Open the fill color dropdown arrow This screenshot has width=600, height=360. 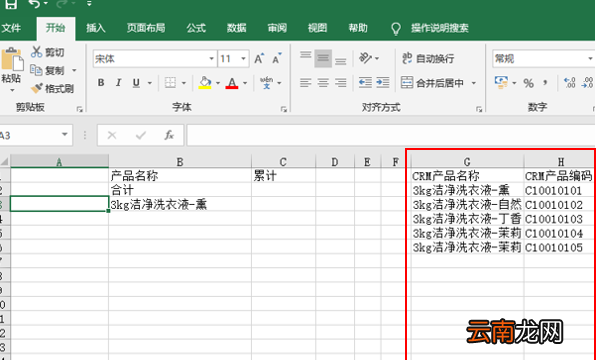(218, 83)
